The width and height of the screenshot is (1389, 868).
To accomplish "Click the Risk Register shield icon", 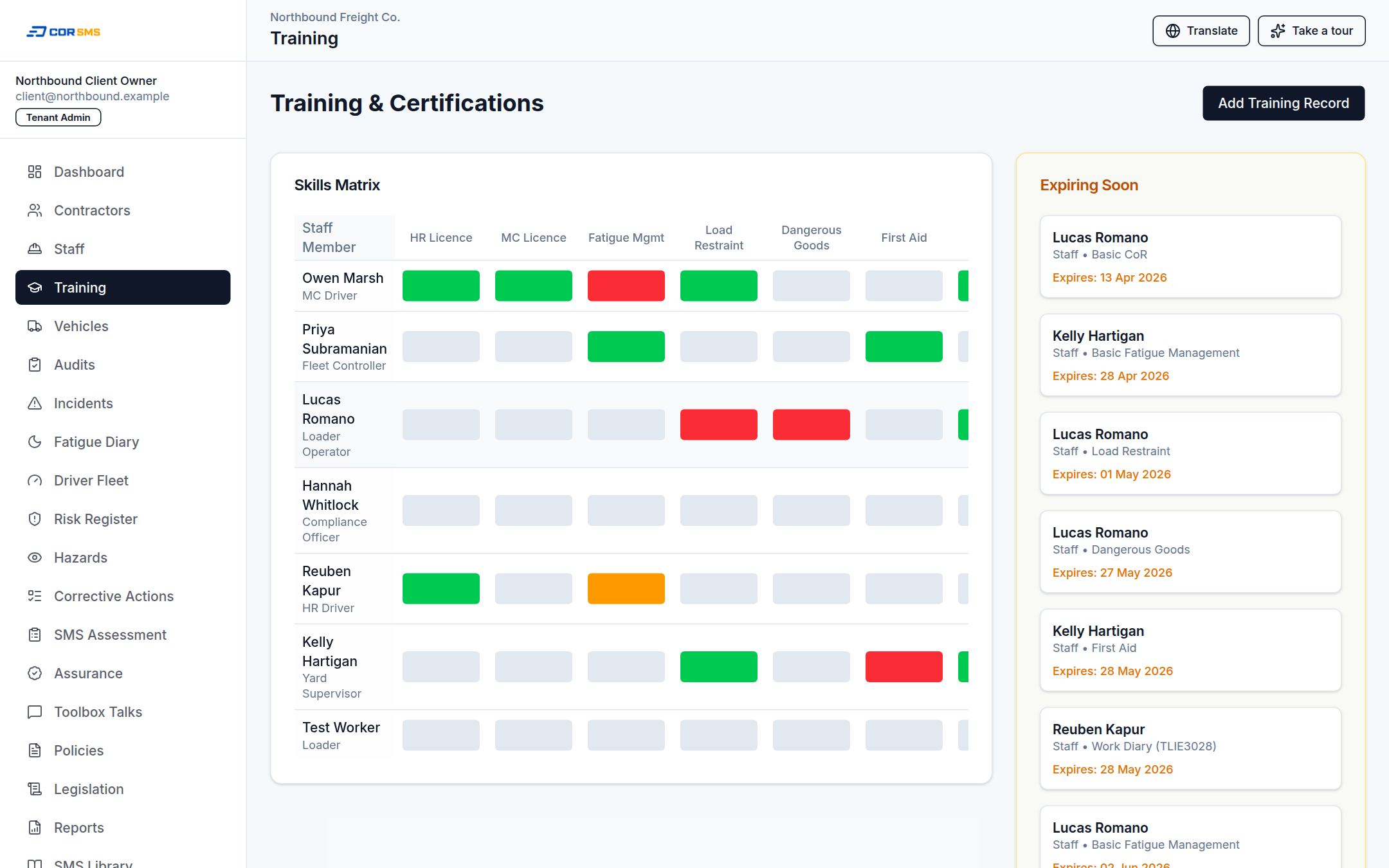I will [x=35, y=519].
